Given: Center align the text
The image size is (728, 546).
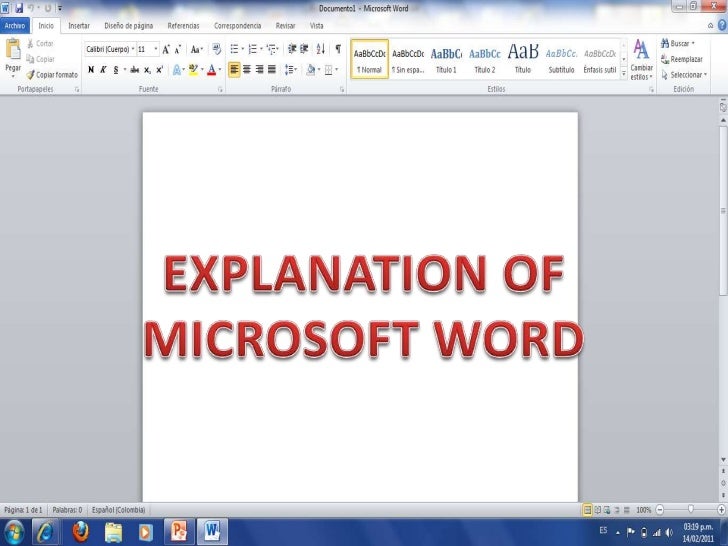Looking at the screenshot, I should tap(247, 70).
